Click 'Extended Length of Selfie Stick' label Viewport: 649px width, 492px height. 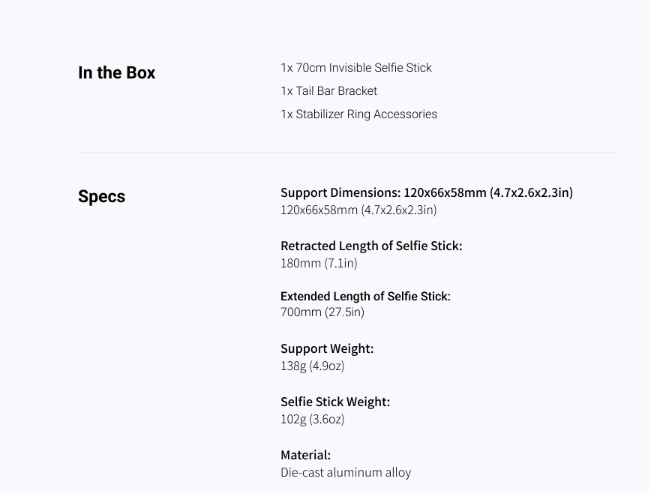tap(365, 296)
